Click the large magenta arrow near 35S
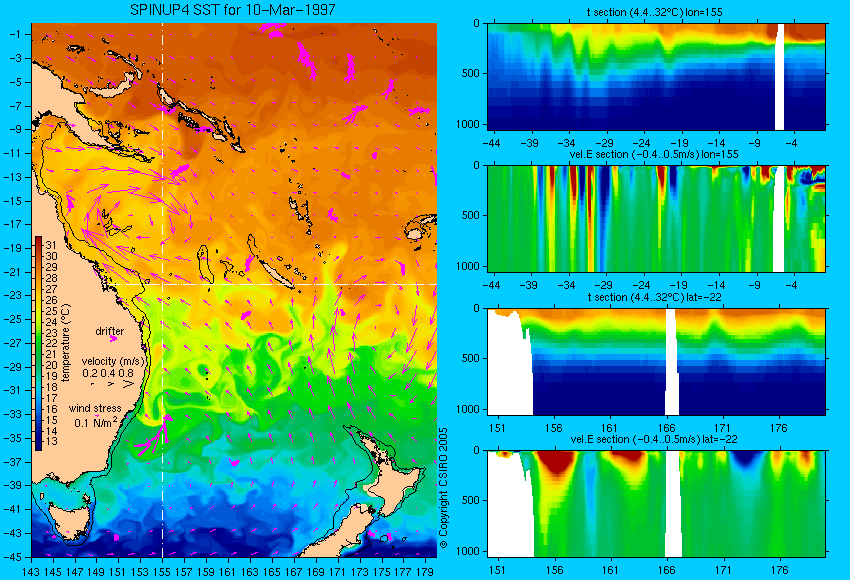850x580 pixels. pyautogui.click(x=153, y=439)
